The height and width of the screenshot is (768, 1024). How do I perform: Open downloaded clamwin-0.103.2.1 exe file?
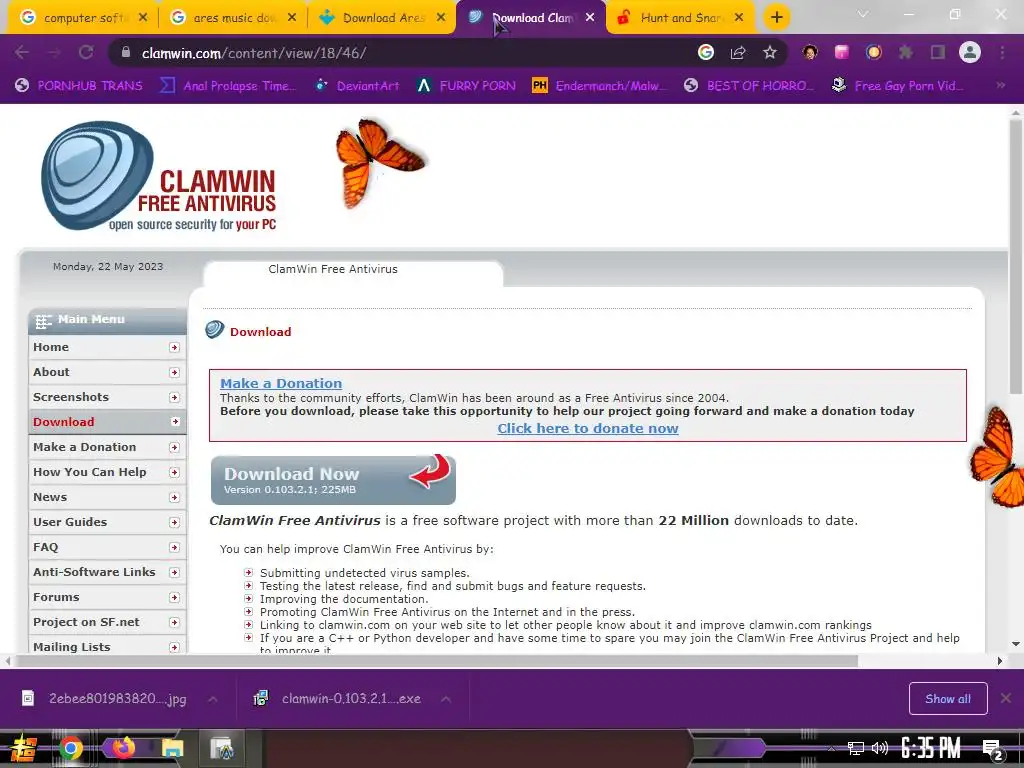tap(340, 699)
